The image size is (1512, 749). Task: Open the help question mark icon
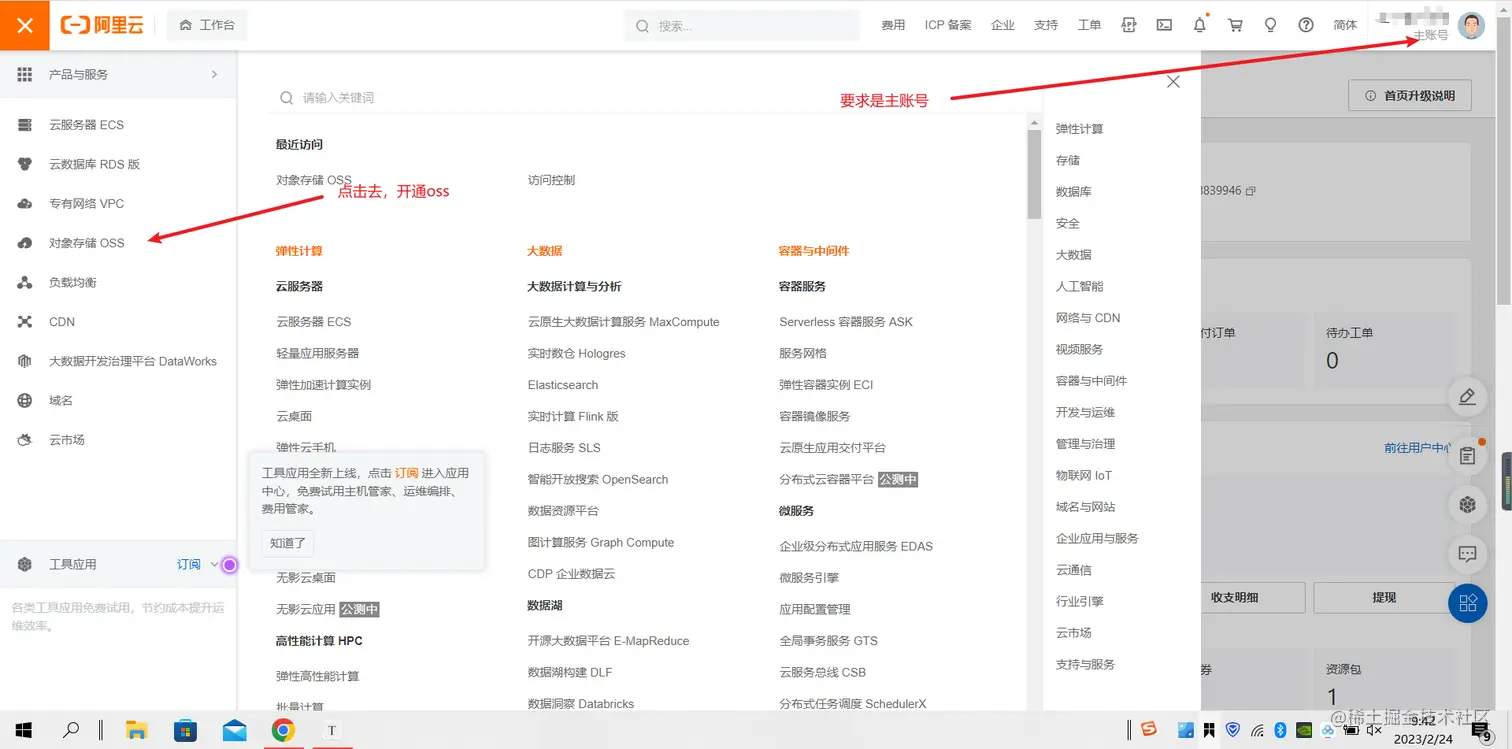click(x=1306, y=25)
